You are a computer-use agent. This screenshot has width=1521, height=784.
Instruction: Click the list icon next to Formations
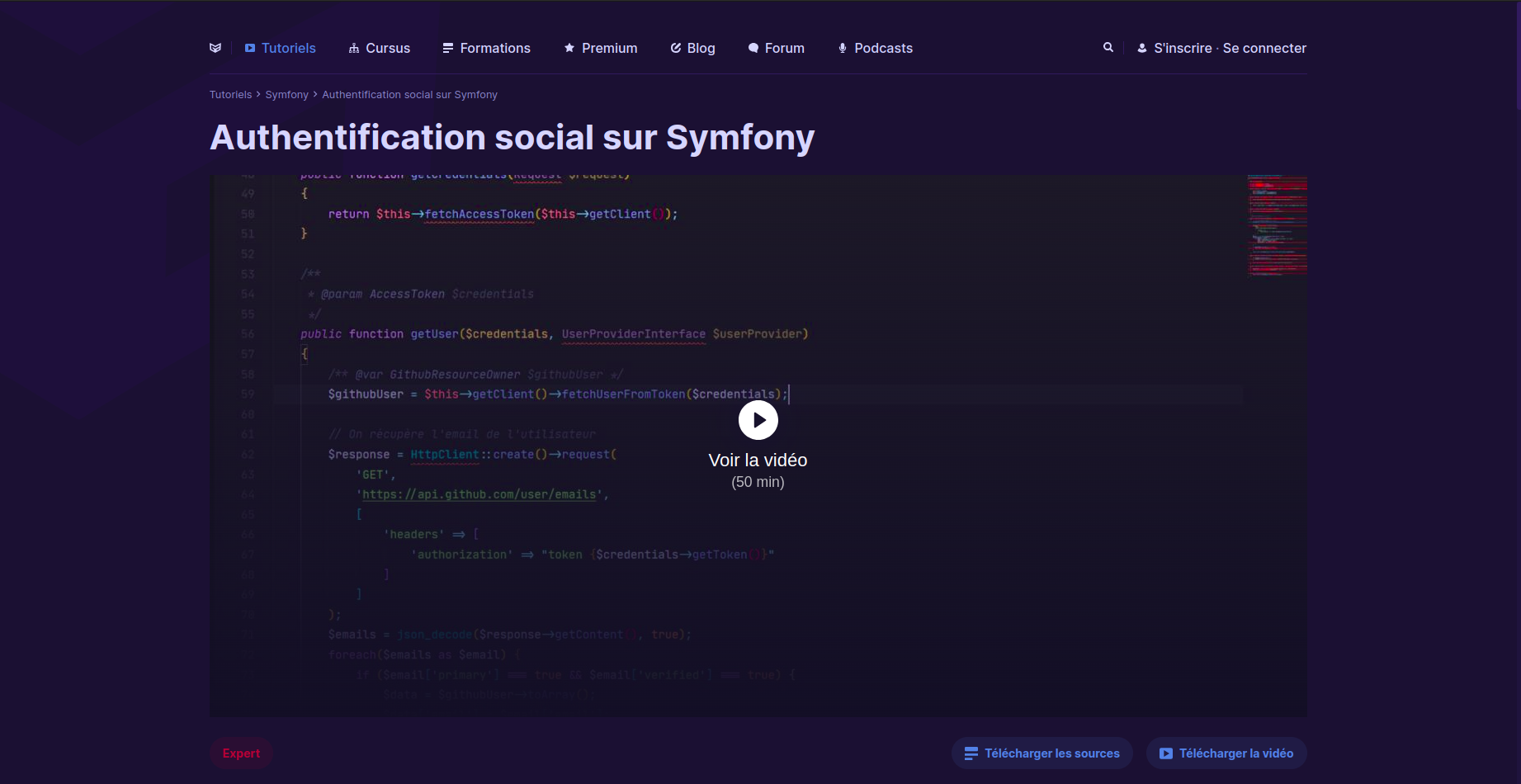pos(446,48)
